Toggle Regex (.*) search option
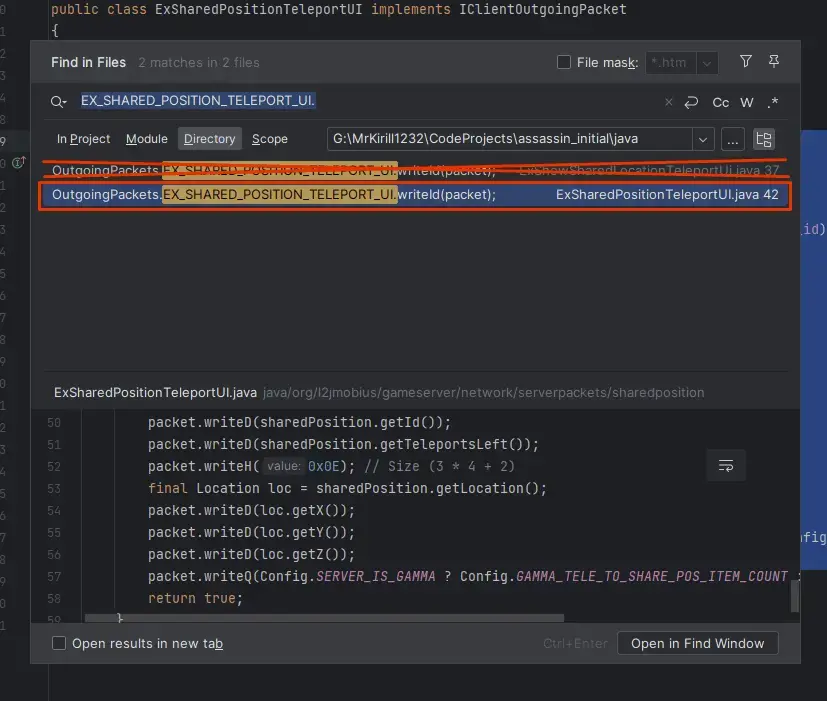Screen dimensions: 827x701 click(x=773, y=102)
